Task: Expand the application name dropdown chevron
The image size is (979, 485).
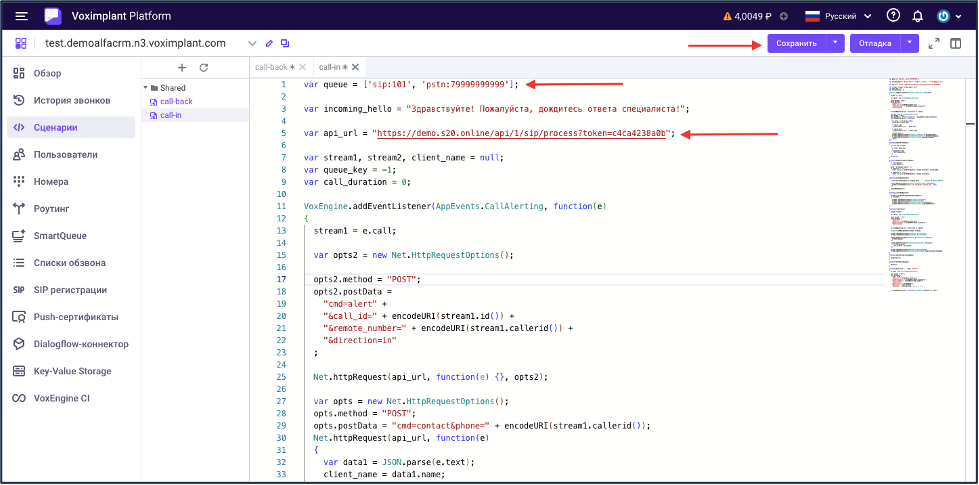Action: tap(252, 44)
